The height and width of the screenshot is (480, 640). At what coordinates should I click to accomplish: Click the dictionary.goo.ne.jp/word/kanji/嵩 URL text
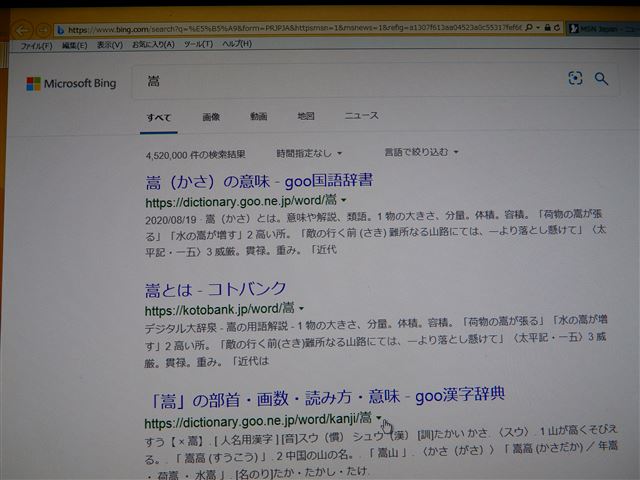tap(258, 420)
